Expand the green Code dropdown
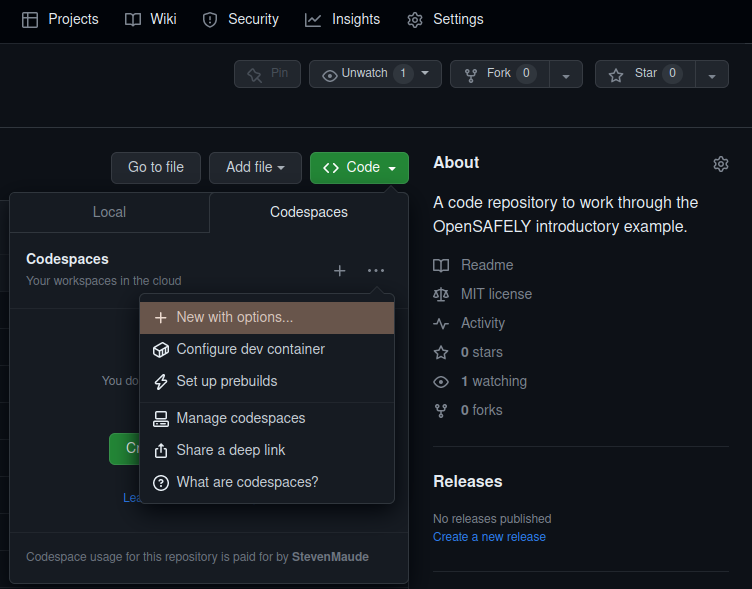 pos(359,168)
